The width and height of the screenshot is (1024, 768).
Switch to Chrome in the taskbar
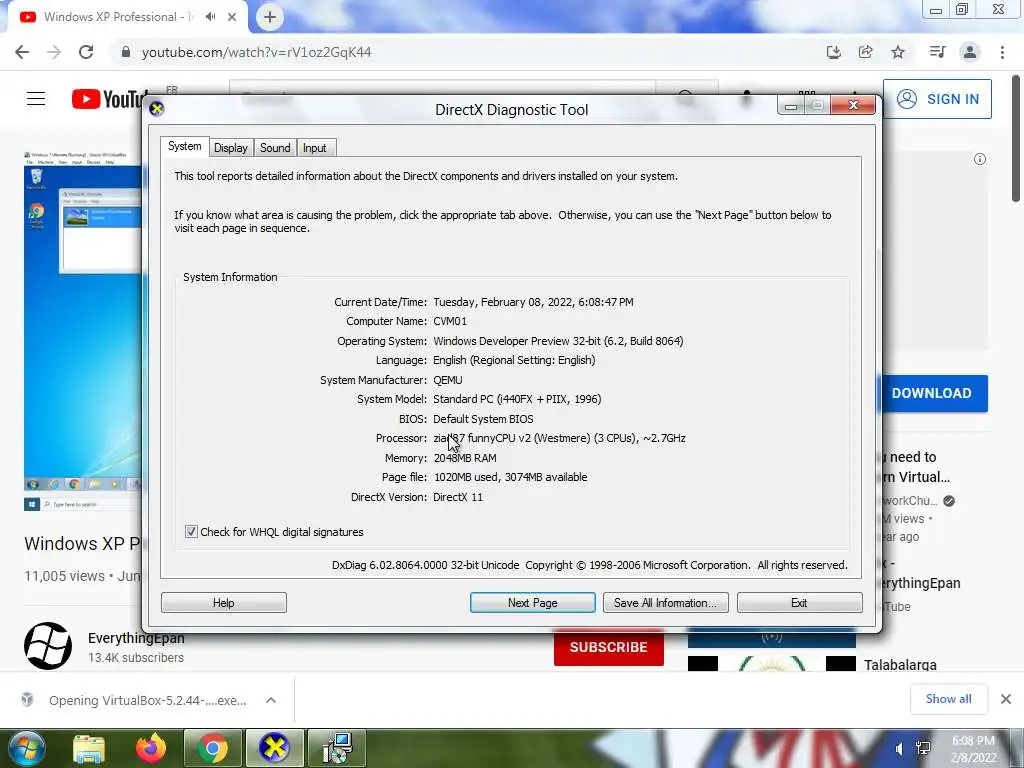tap(213, 748)
